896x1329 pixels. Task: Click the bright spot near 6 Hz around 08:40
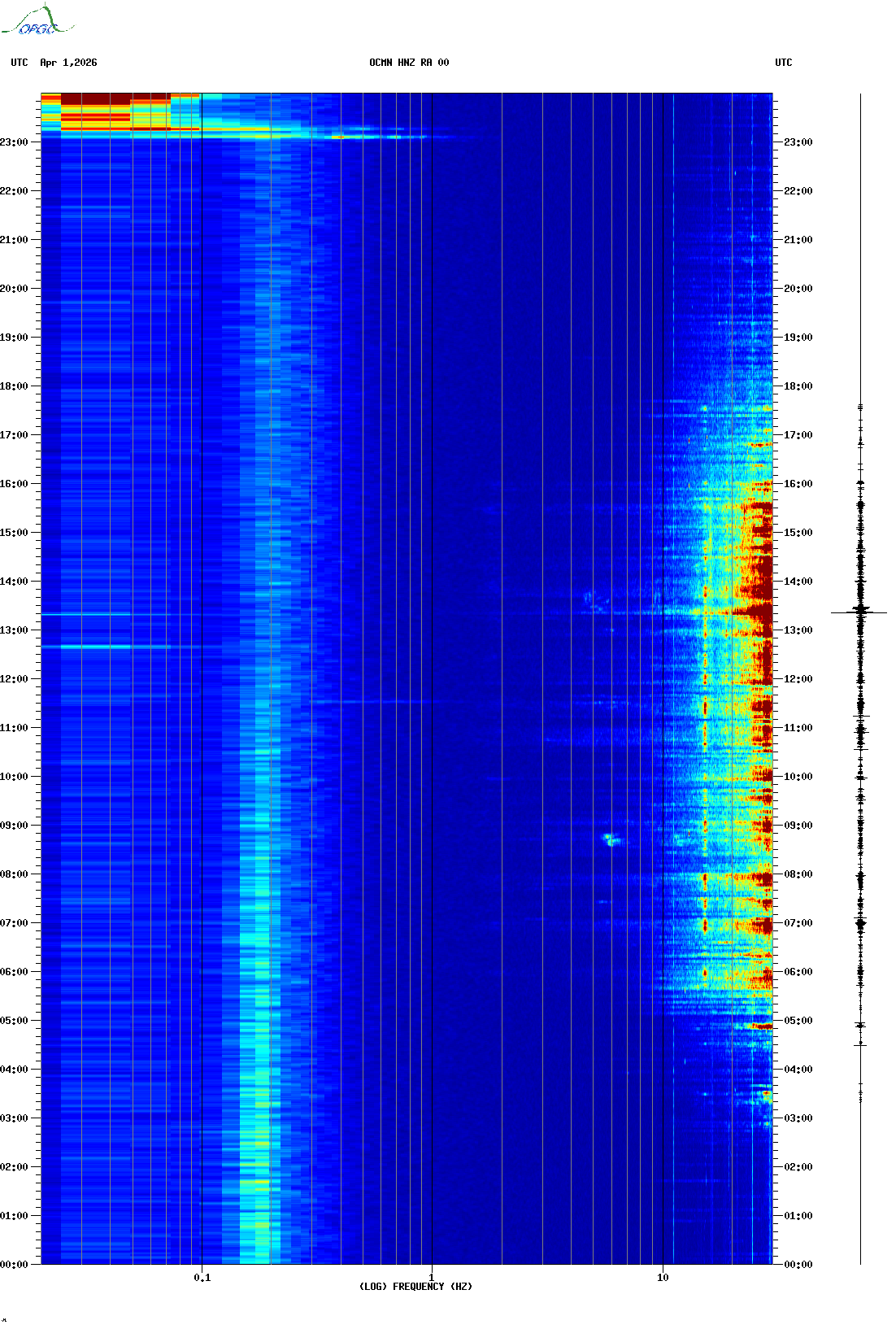pyautogui.click(x=611, y=839)
